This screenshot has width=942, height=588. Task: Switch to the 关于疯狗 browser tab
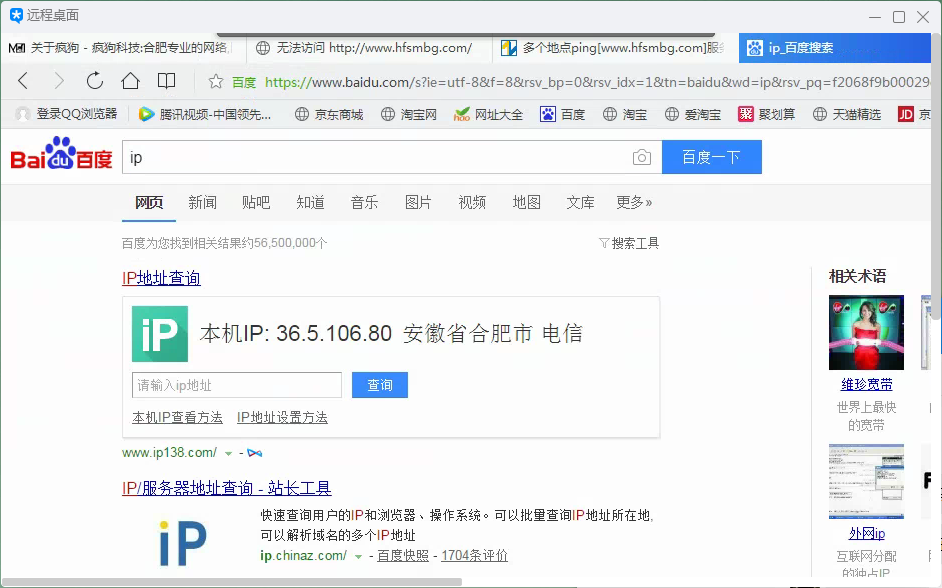(x=123, y=48)
